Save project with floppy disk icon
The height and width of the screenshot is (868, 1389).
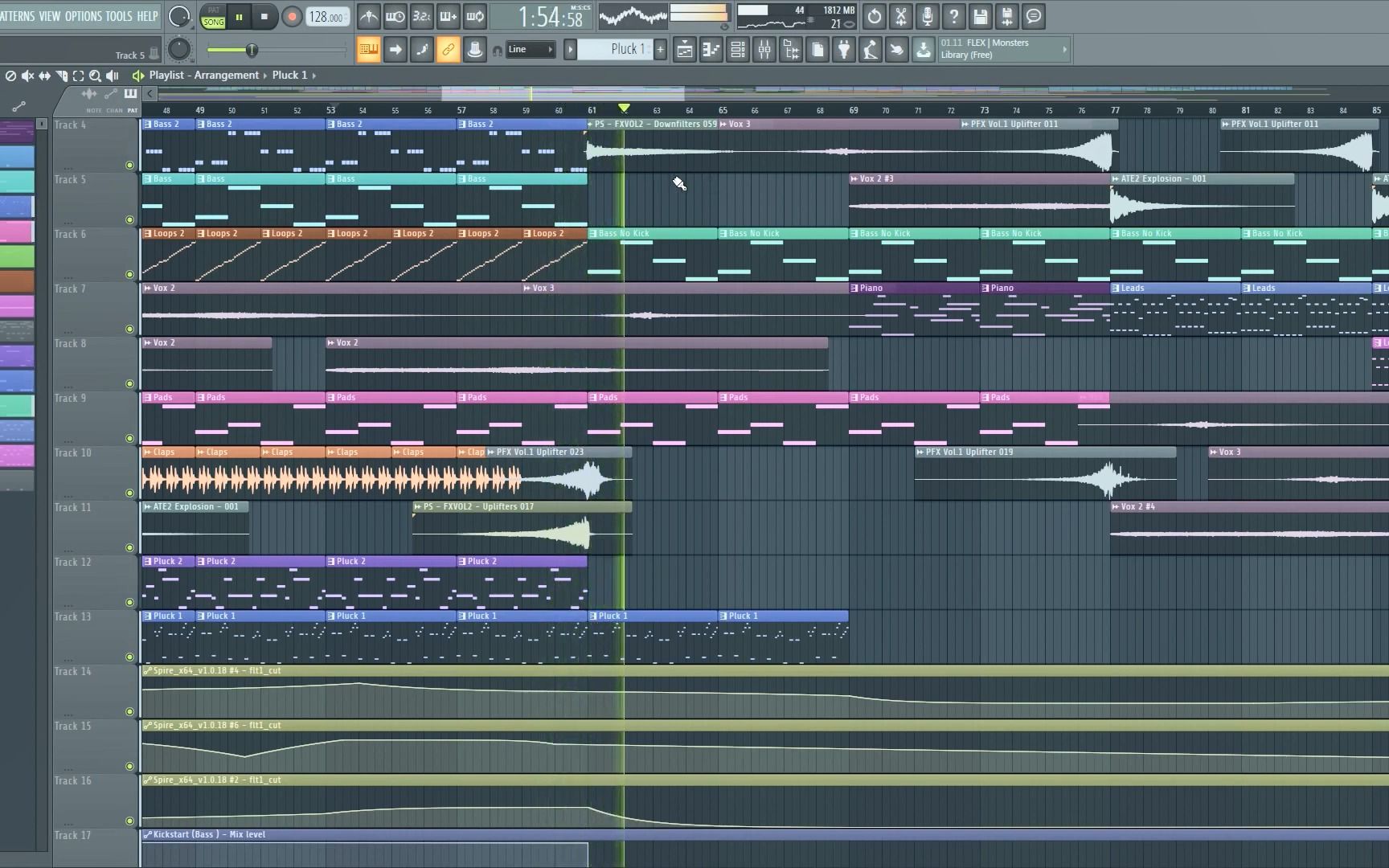point(981,16)
